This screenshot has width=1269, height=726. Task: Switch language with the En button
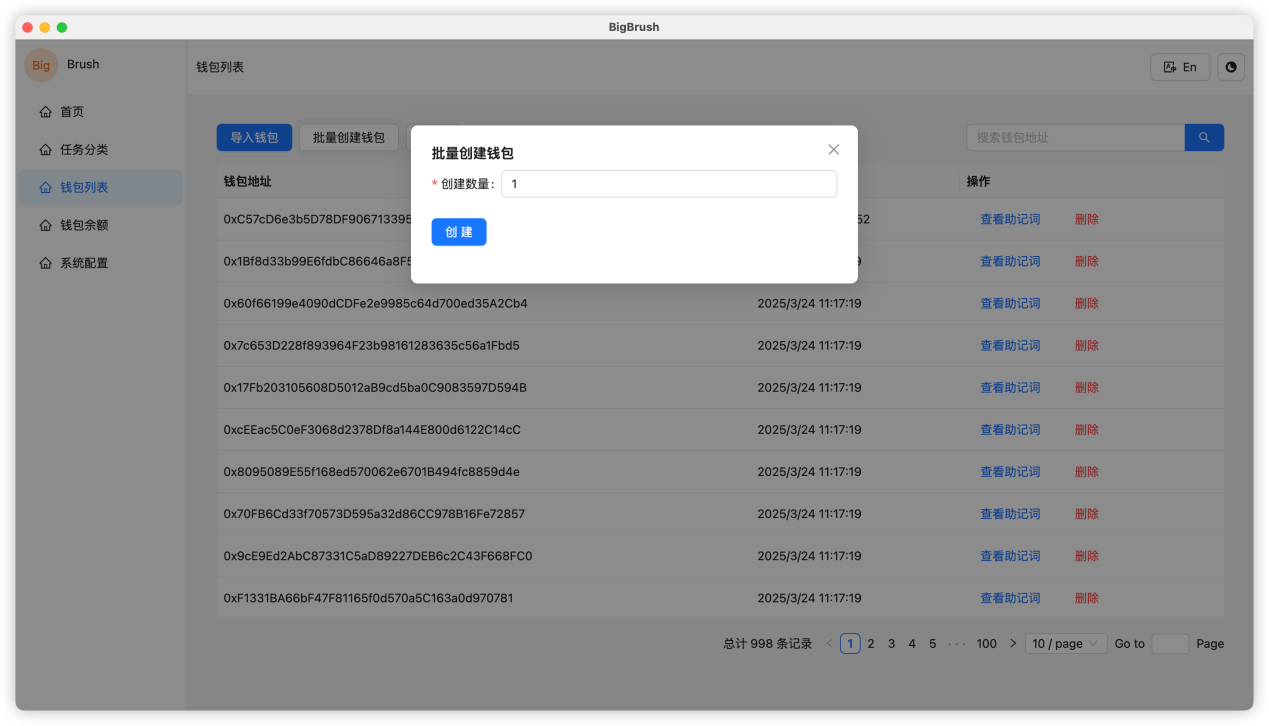point(1180,67)
